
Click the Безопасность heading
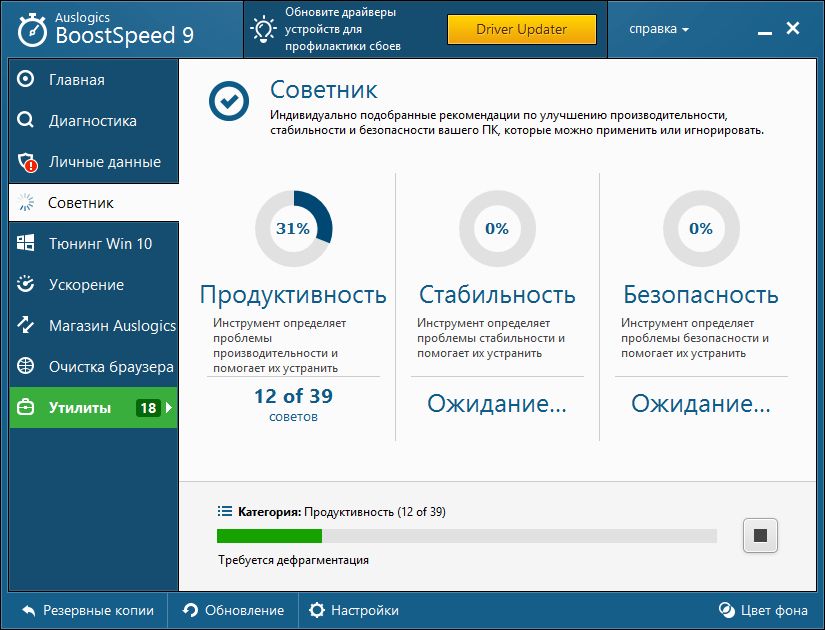701,295
